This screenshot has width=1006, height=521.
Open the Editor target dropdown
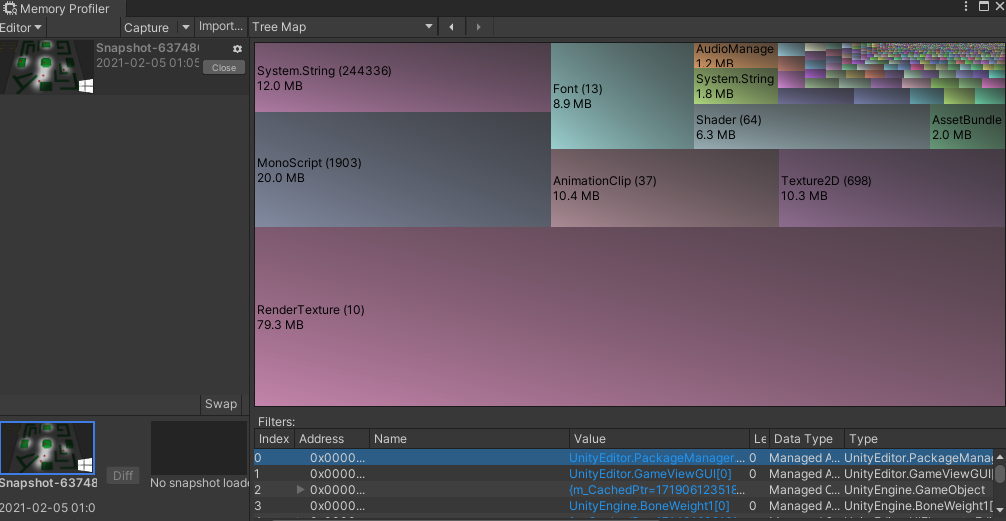pyautogui.click(x=22, y=28)
